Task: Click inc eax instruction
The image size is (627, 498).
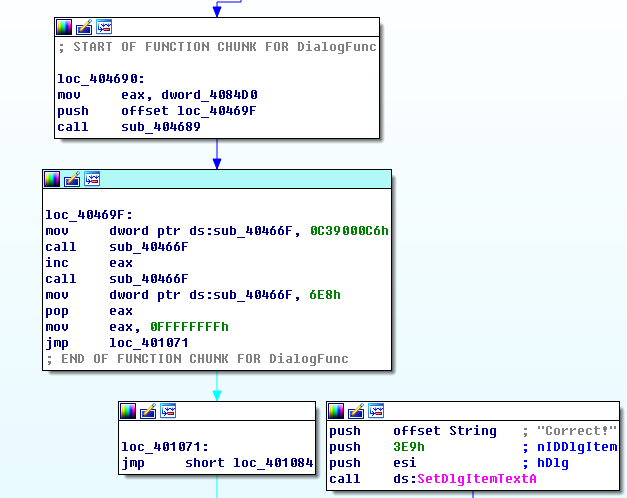Action: [89, 263]
